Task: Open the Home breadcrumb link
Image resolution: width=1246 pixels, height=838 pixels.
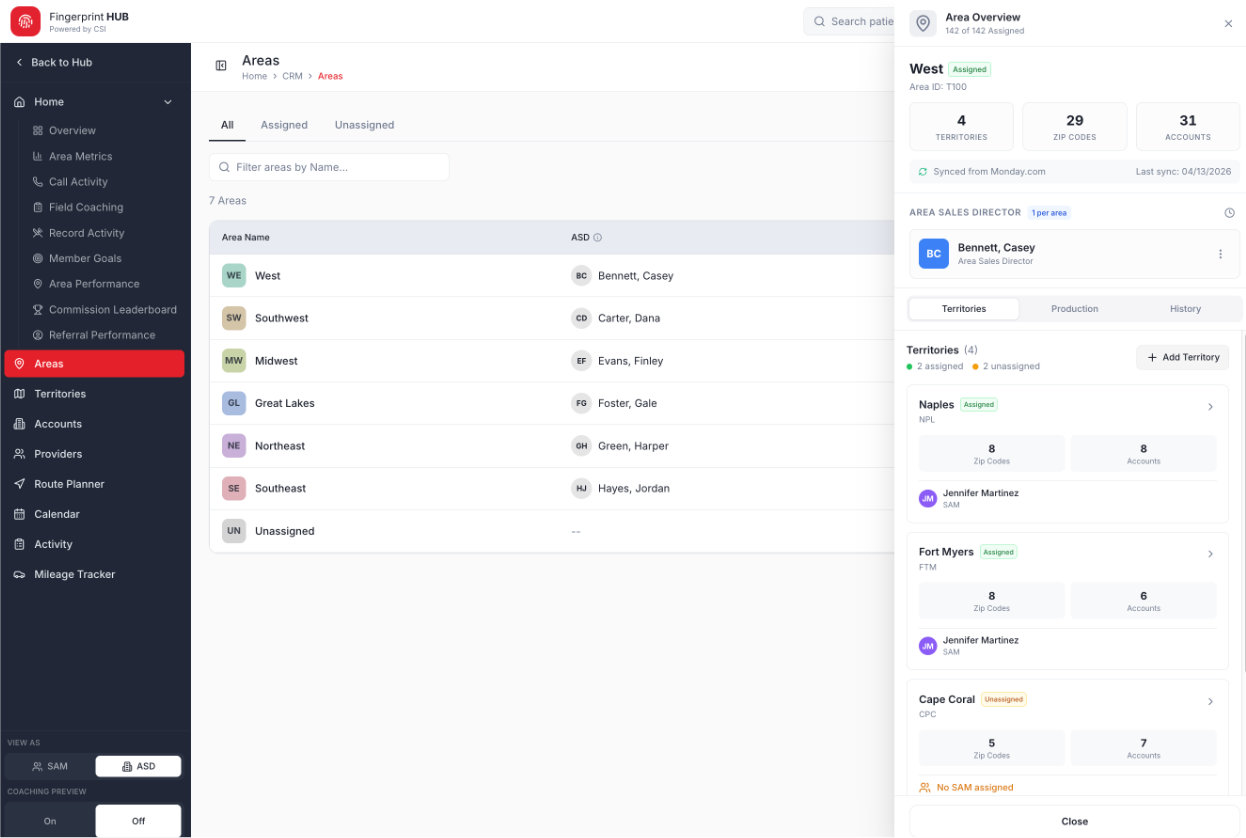Action: tap(254, 76)
